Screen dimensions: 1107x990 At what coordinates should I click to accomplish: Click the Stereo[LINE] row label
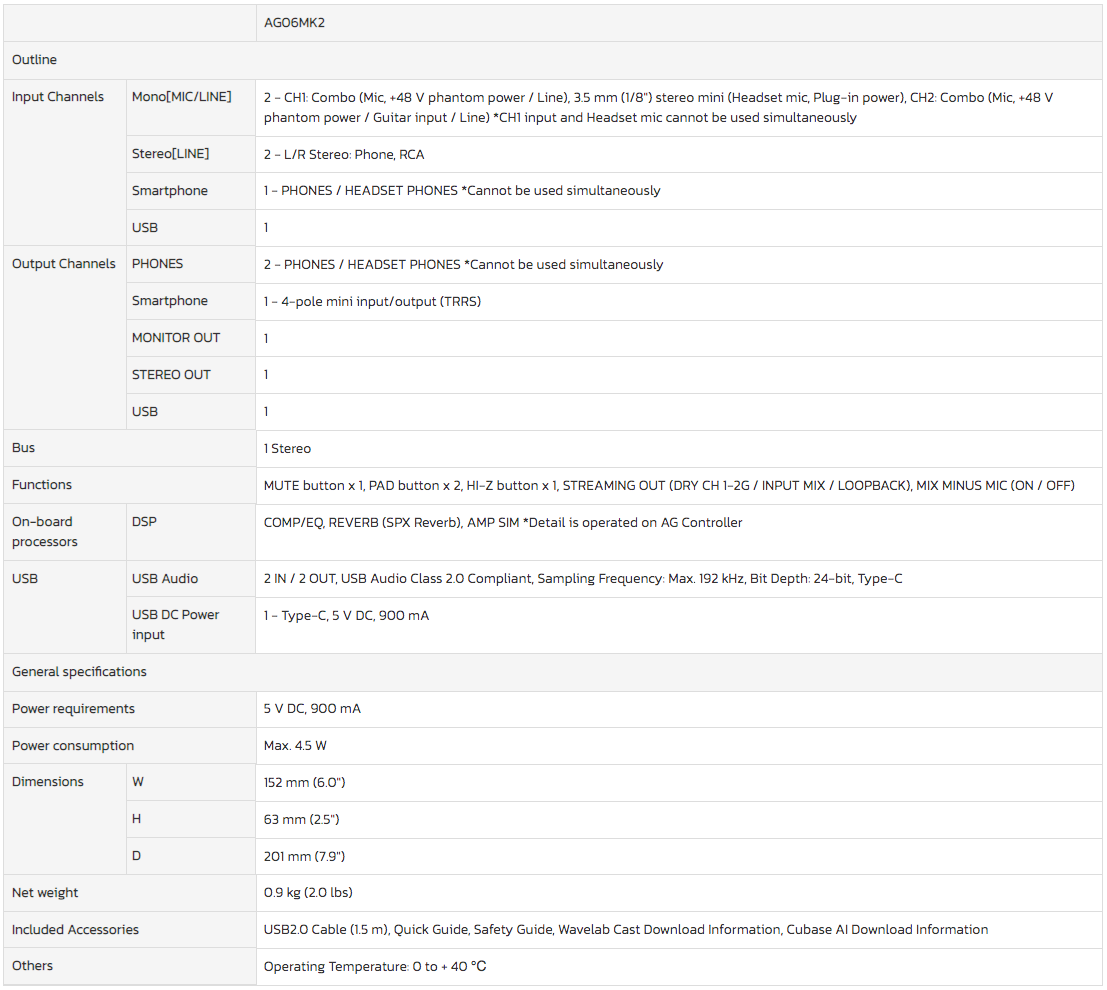tap(170, 154)
